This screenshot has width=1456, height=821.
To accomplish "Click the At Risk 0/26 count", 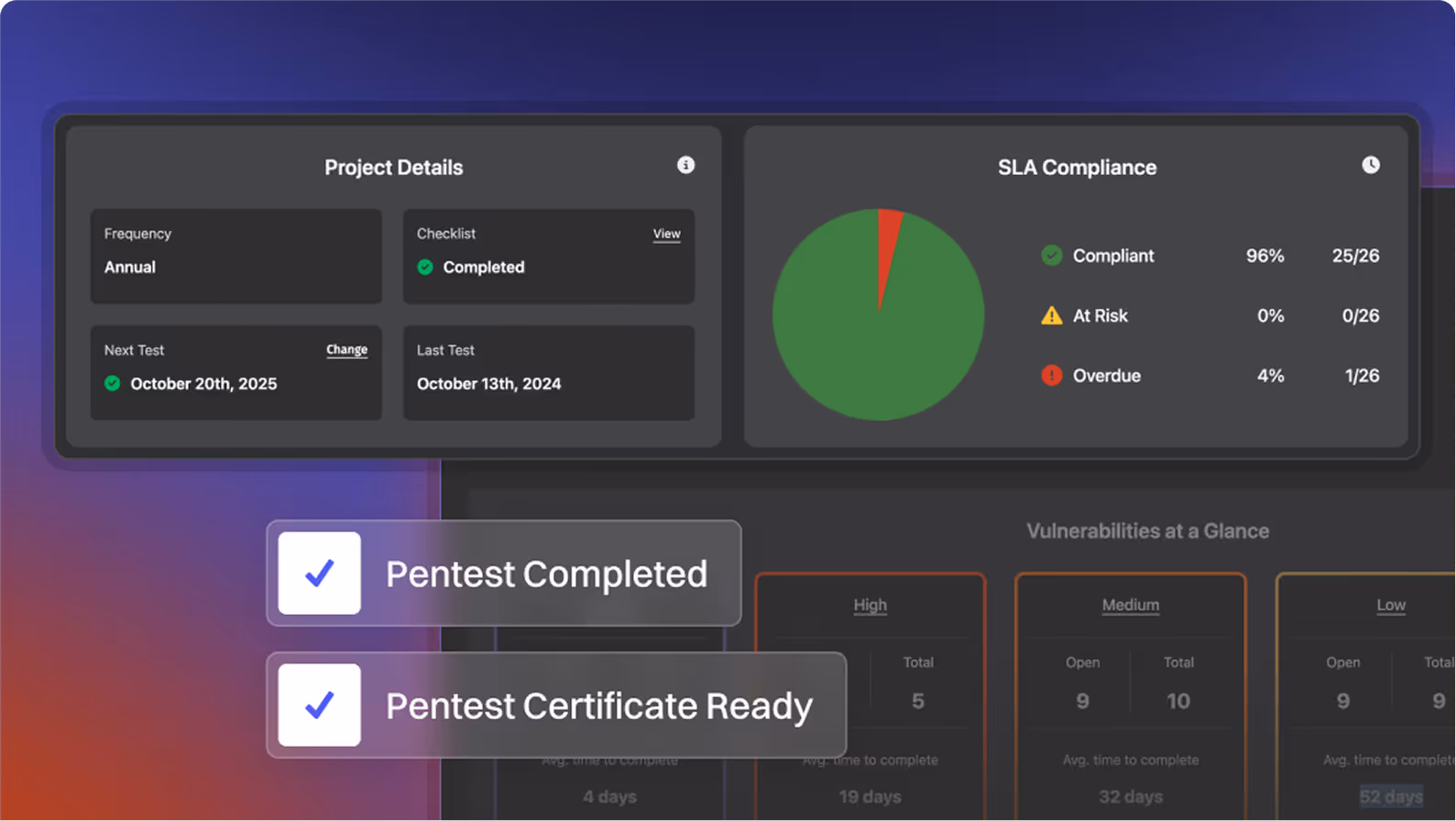I will click(1361, 316).
